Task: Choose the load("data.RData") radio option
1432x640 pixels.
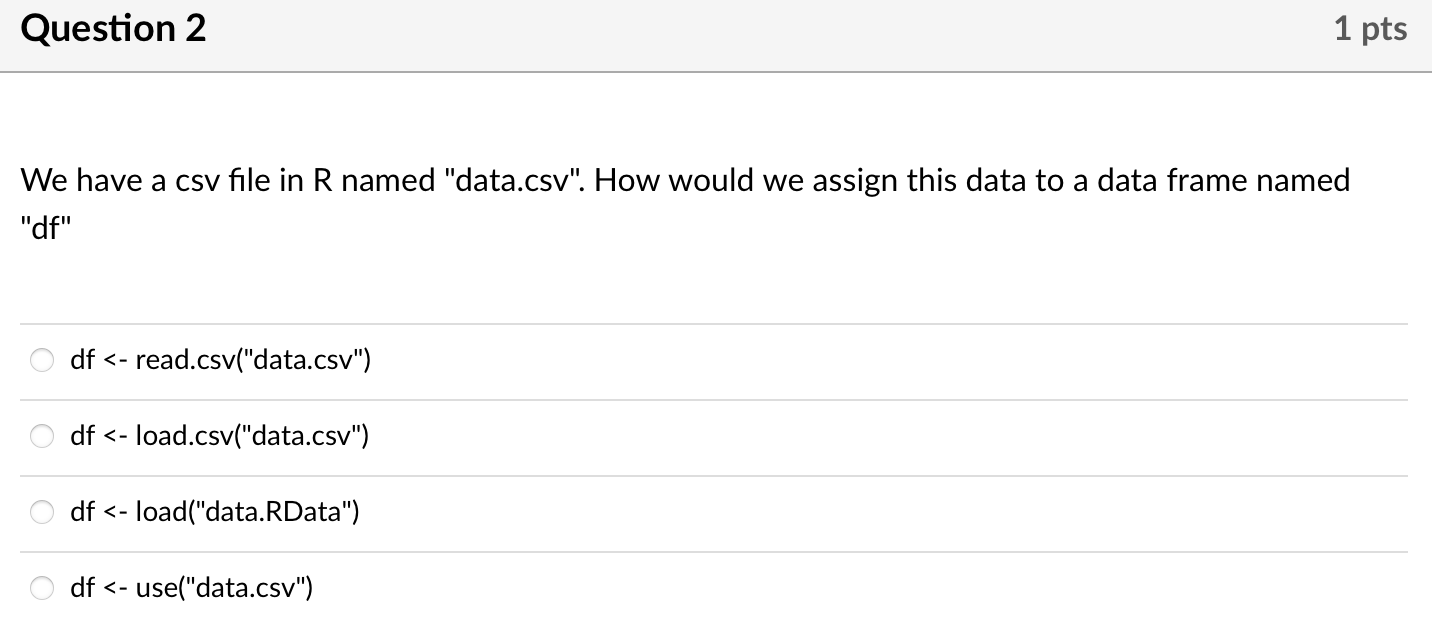Action: tap(42, 513)
